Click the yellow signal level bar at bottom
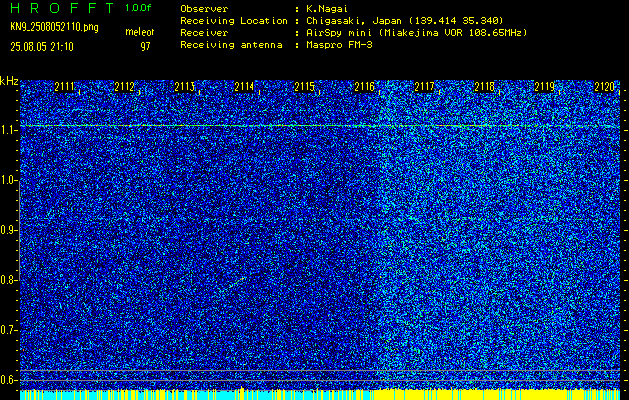Viewport: 629px width, 400px height. tap(320, 394)
